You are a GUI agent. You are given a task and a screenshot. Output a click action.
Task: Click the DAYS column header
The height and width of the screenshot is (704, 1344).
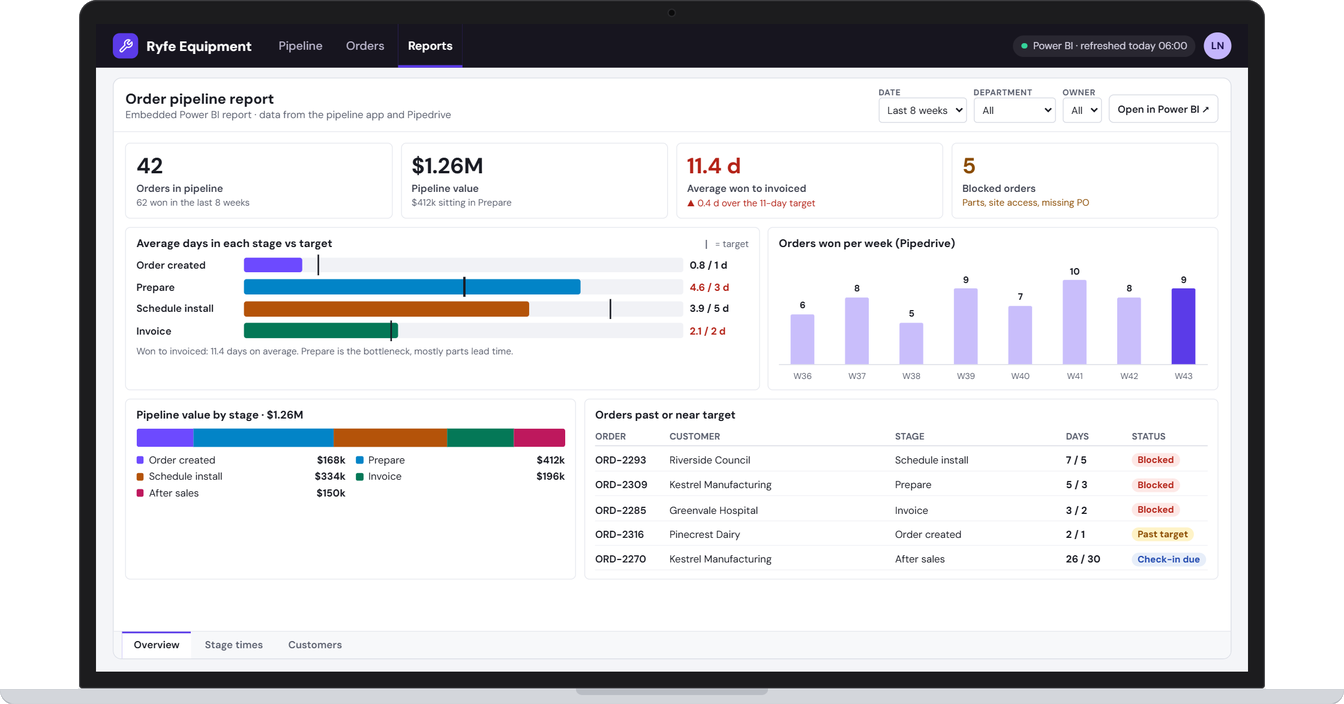pyautogui.click(x=1078, y=437)
